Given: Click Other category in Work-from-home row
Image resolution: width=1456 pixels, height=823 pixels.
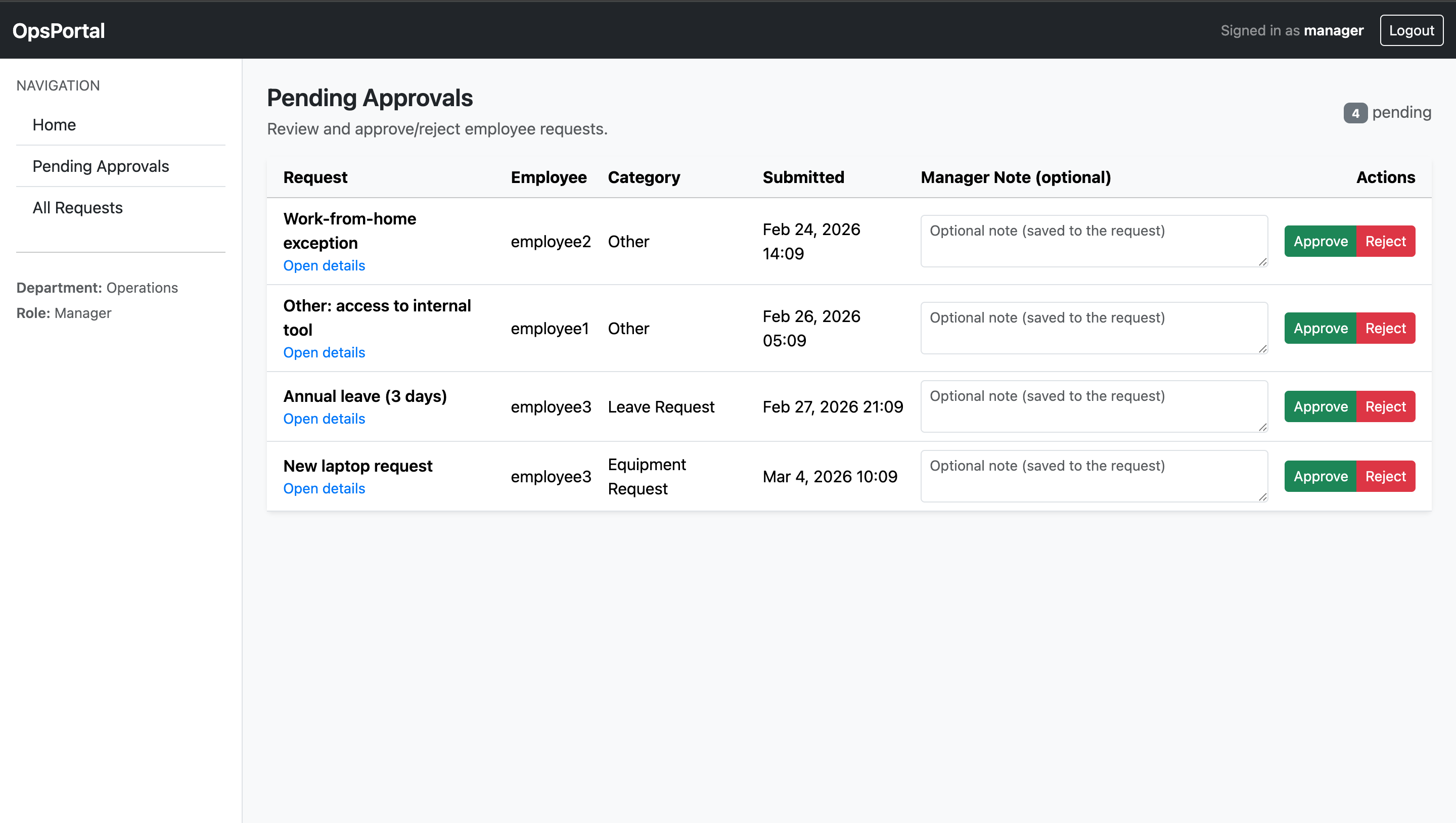Looking at the screenshot, I should pos(628,241).
